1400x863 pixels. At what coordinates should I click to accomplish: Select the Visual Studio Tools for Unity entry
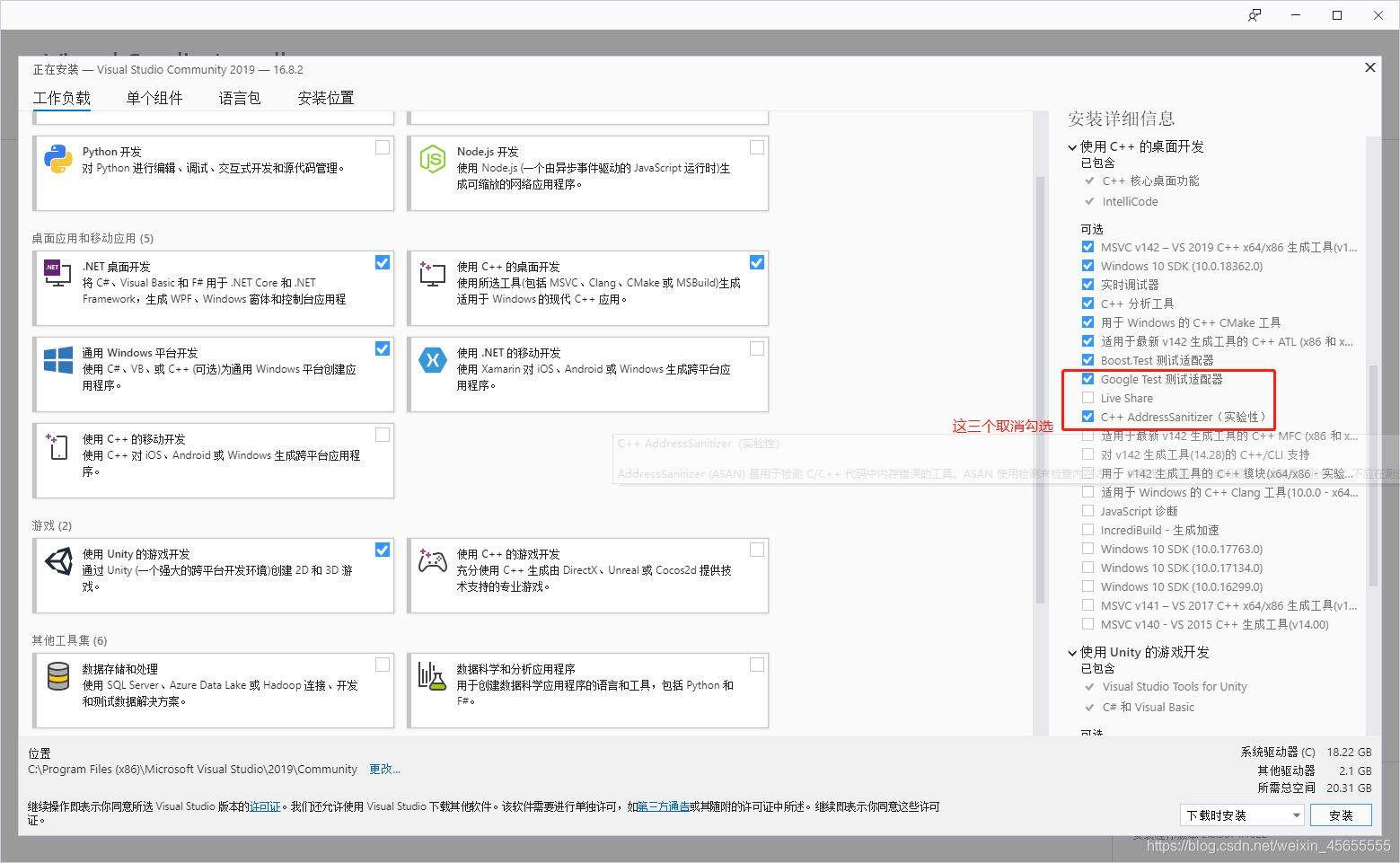(x=1175, y=687)
